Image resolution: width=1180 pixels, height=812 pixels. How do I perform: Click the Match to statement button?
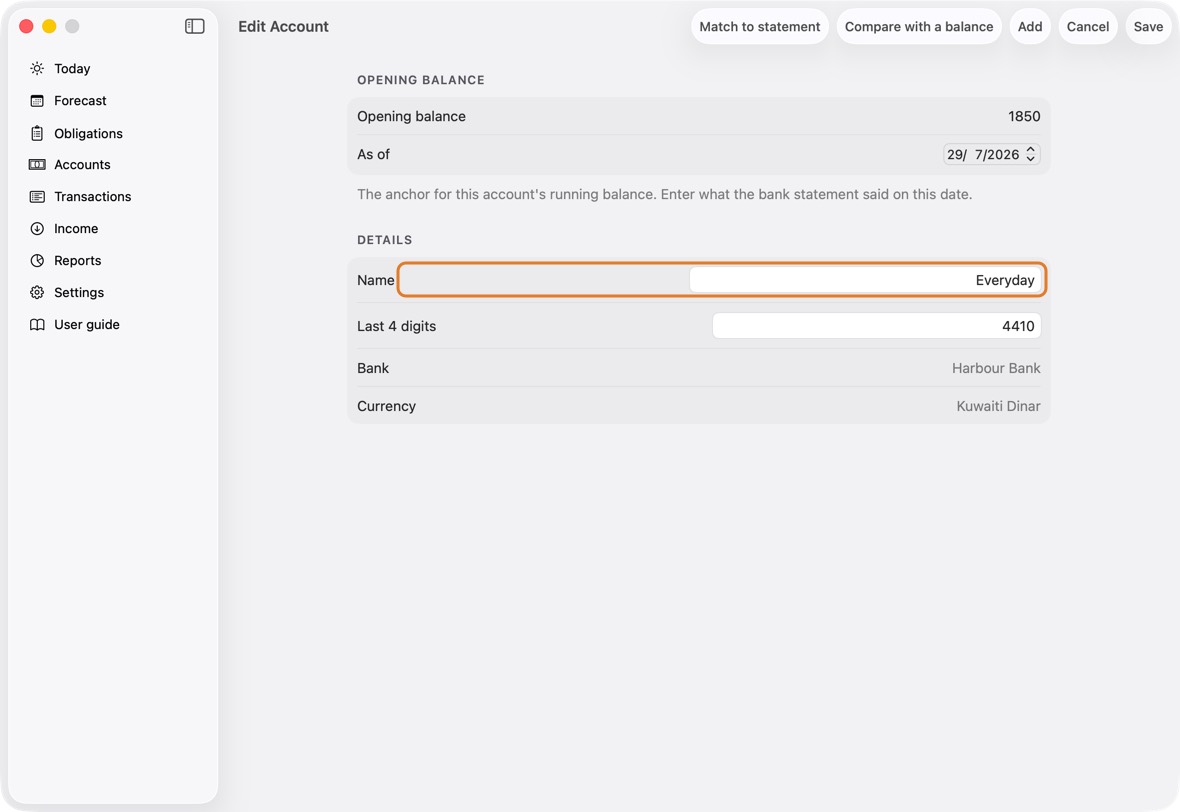759,26
